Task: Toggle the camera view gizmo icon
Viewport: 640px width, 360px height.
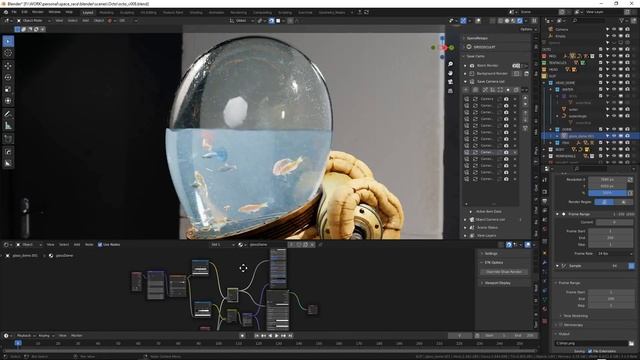Action: click(x=451, y=82)
